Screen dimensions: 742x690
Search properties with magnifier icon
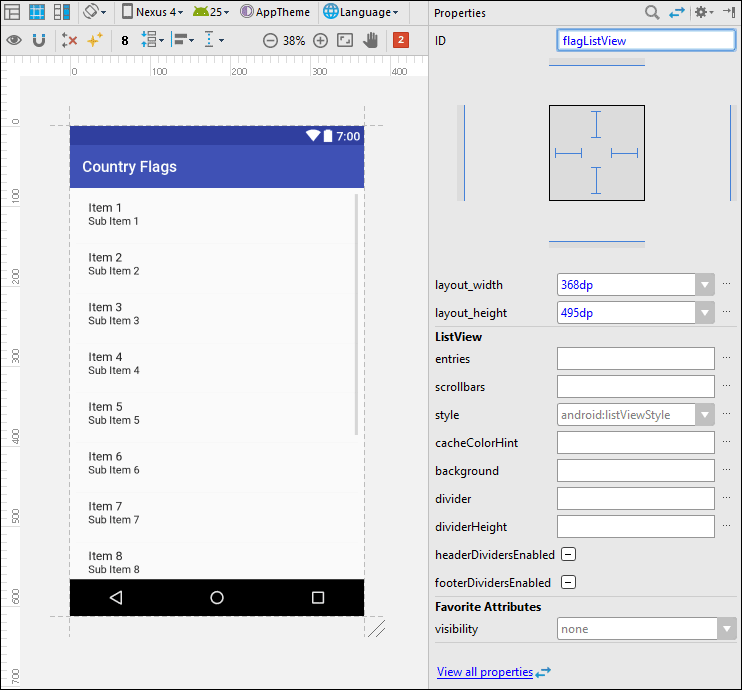coord(652,13)
